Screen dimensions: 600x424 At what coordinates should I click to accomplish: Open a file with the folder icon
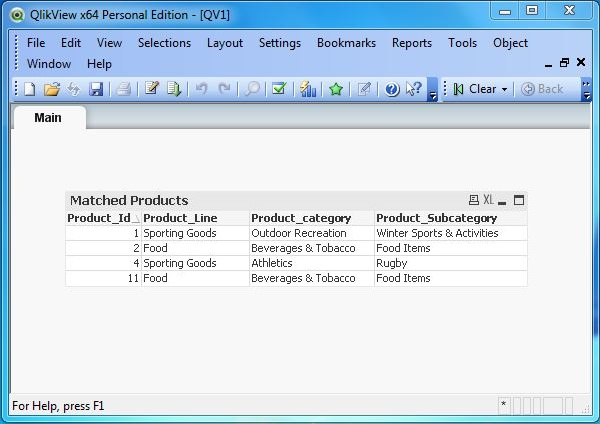[52, 89]
